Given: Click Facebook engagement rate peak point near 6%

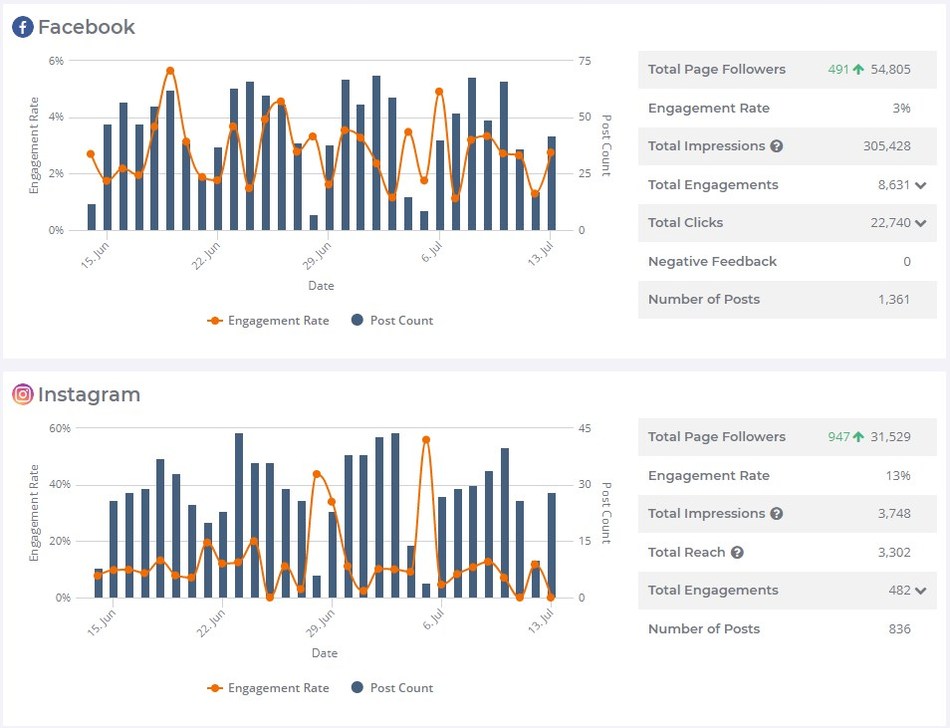Looking at the screenshot, I should tap(170, 71).
